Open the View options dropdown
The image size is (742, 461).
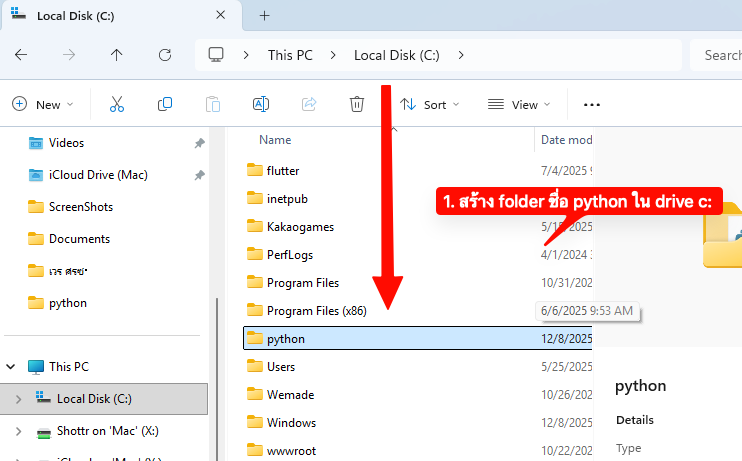tap(516, 104)
